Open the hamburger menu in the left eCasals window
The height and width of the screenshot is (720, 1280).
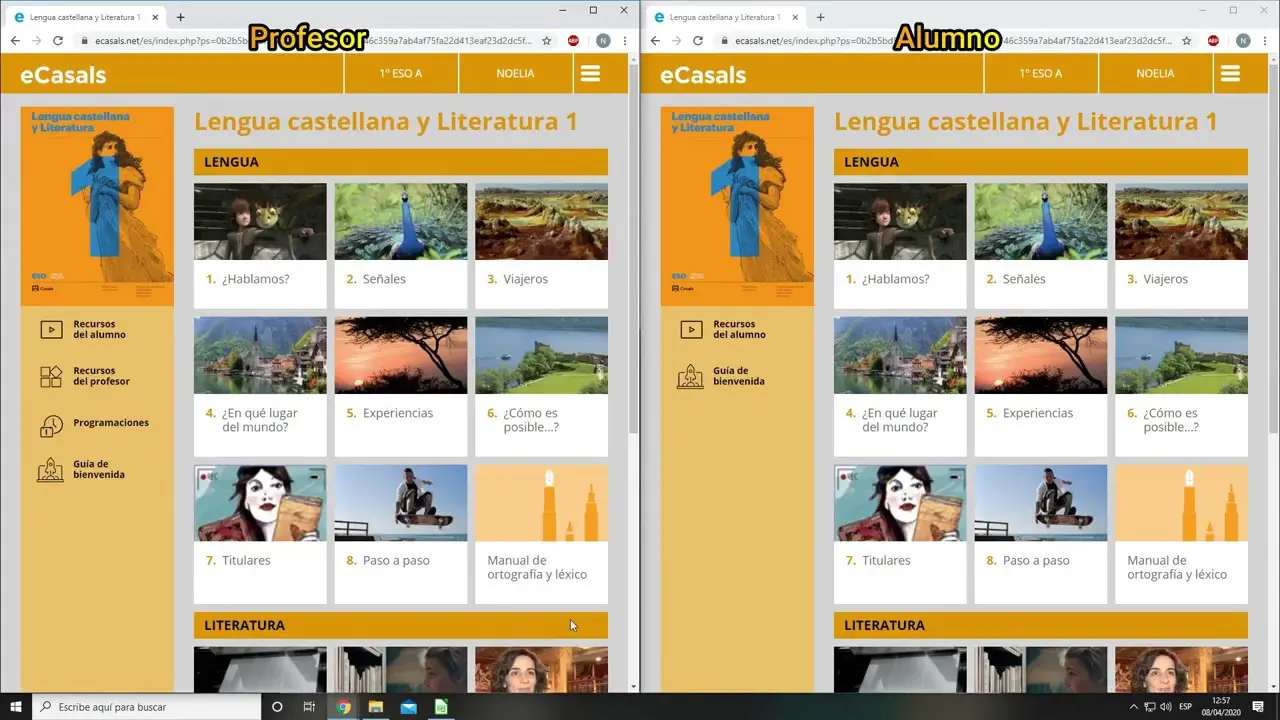point(590,74)
